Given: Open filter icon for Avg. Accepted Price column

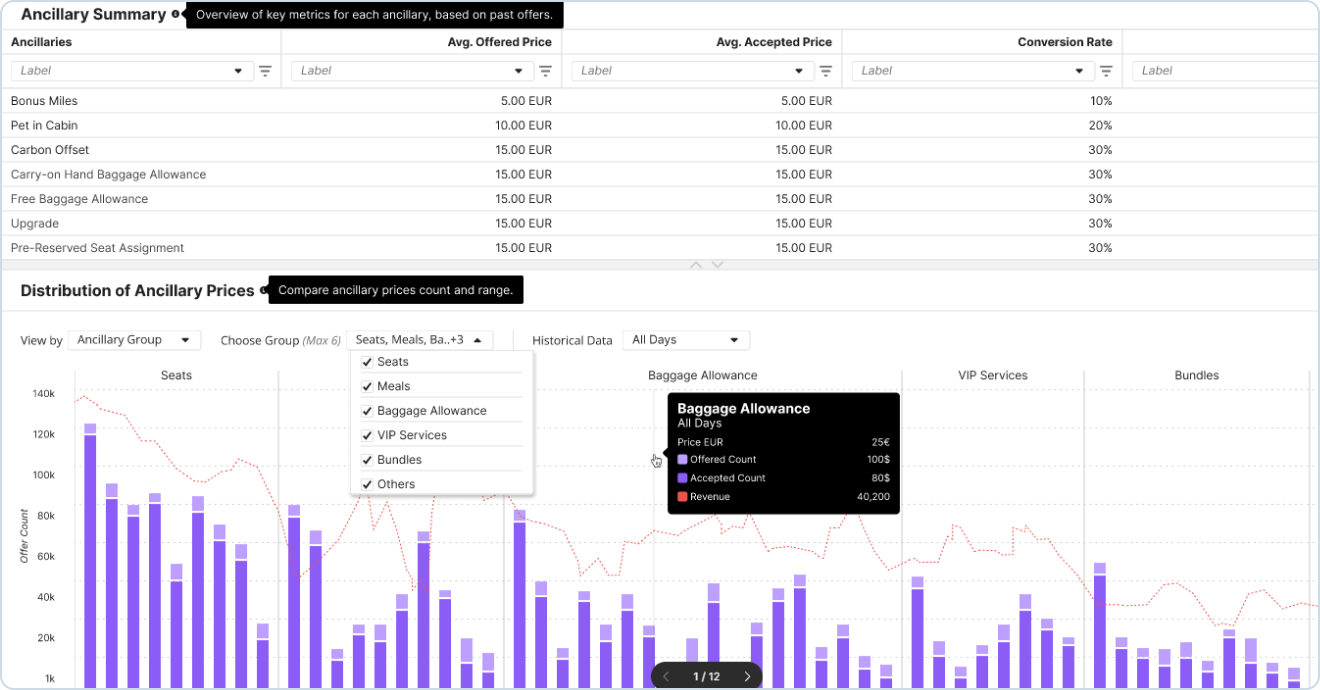Looking at the screenshot, I should click(x=825, y=71).
